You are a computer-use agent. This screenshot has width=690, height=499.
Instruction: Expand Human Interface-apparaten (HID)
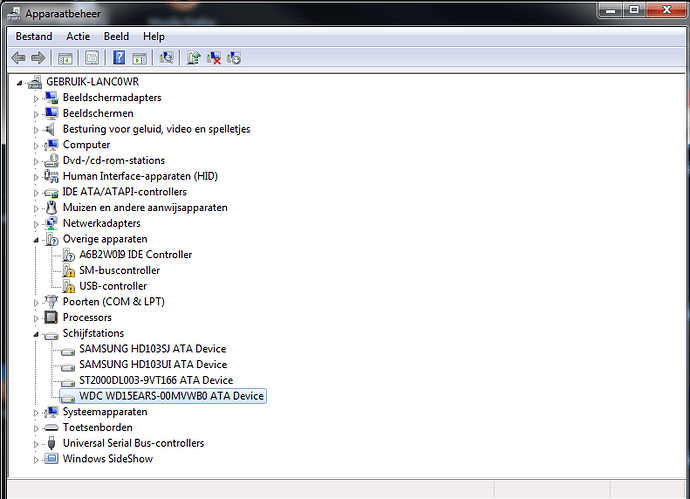click(x=36, y=177)
